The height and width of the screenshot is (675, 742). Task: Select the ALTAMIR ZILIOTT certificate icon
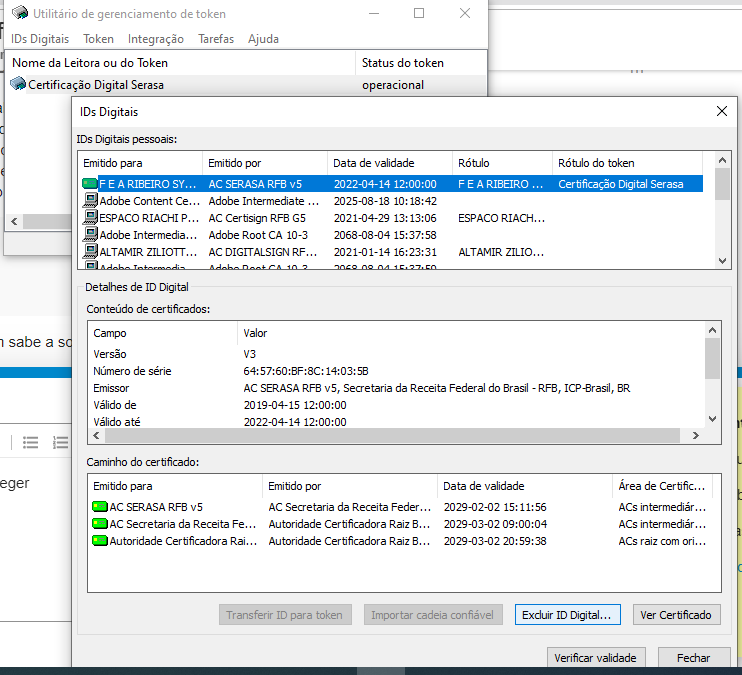[x=90, y=251]
